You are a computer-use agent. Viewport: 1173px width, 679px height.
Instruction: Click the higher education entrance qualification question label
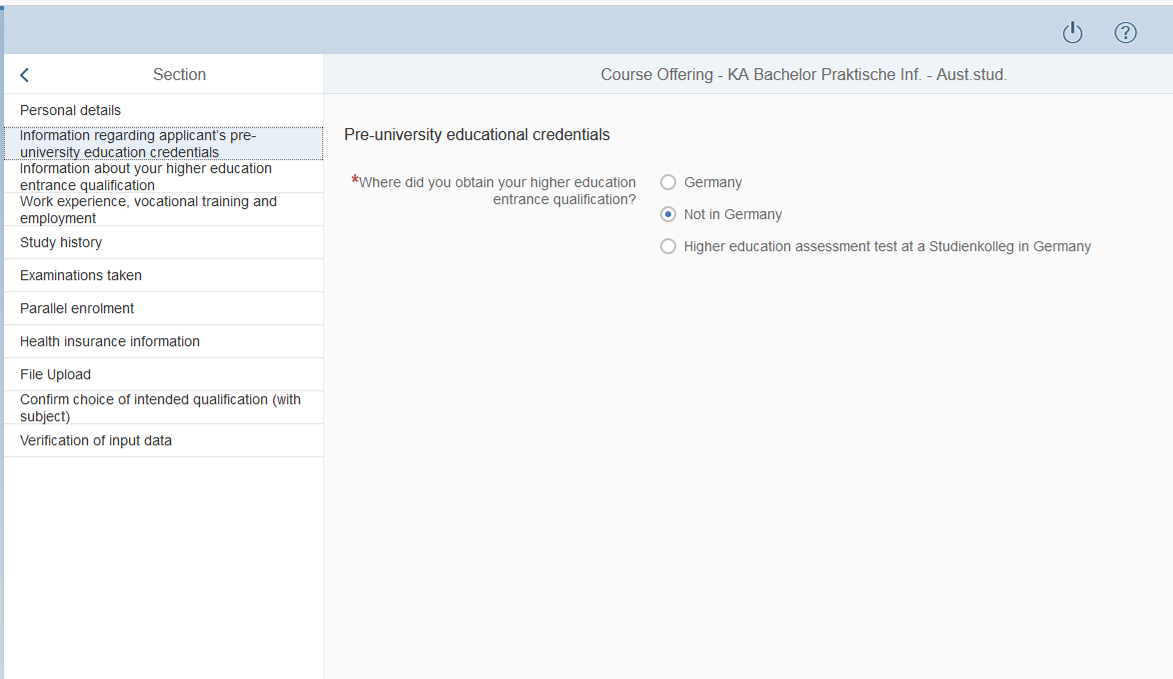click(x=497, y=190)
